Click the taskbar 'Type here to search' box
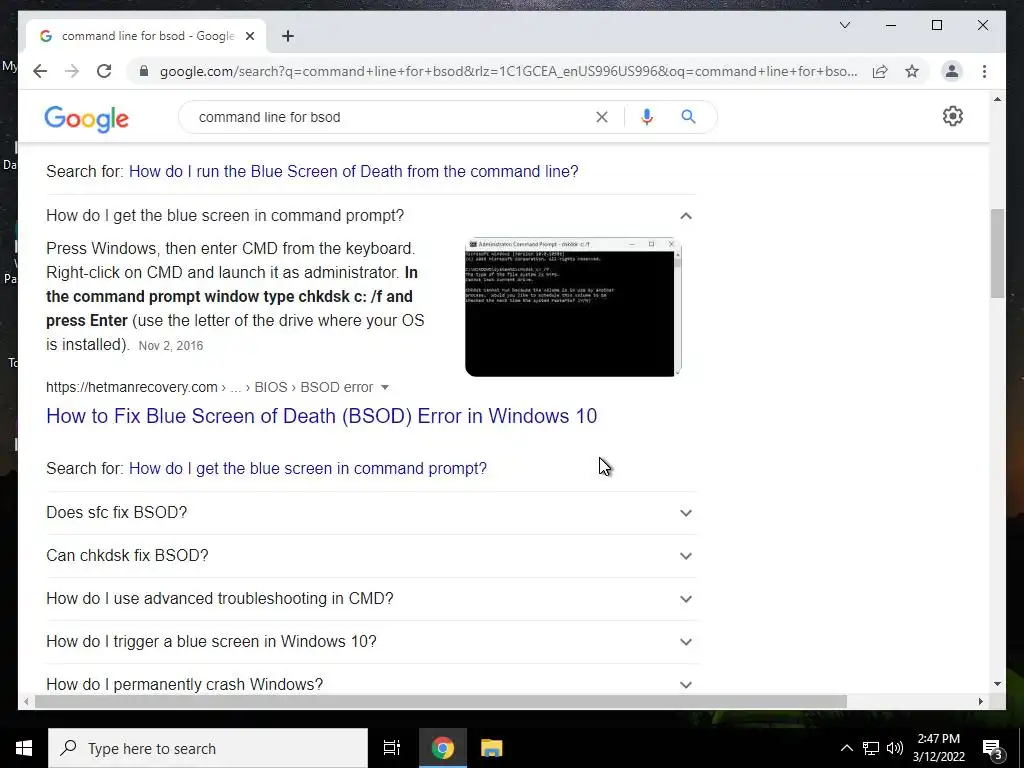 208,748
